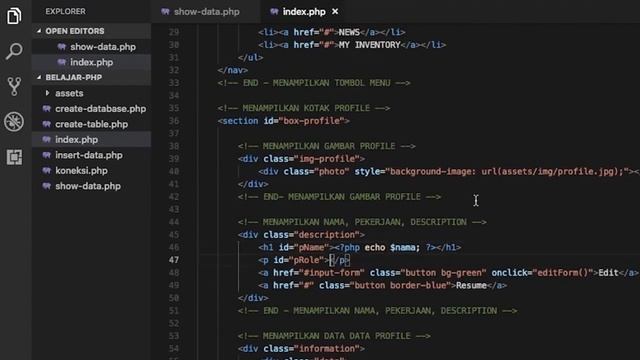Click line number 47 in the gutter
The image size is (640, 360).
pyautogui.click(x=174, y=260)
